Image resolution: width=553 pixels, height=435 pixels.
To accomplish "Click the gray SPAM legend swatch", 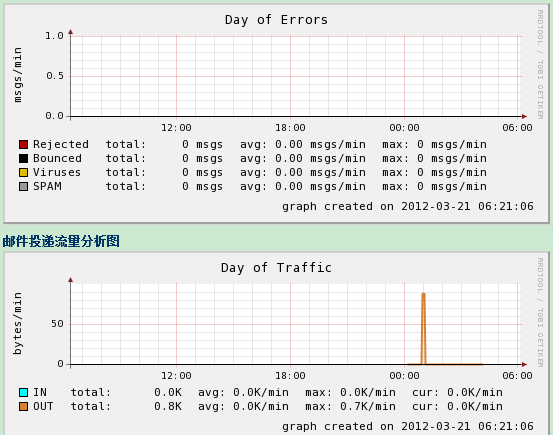I will (x=23, y=186).
